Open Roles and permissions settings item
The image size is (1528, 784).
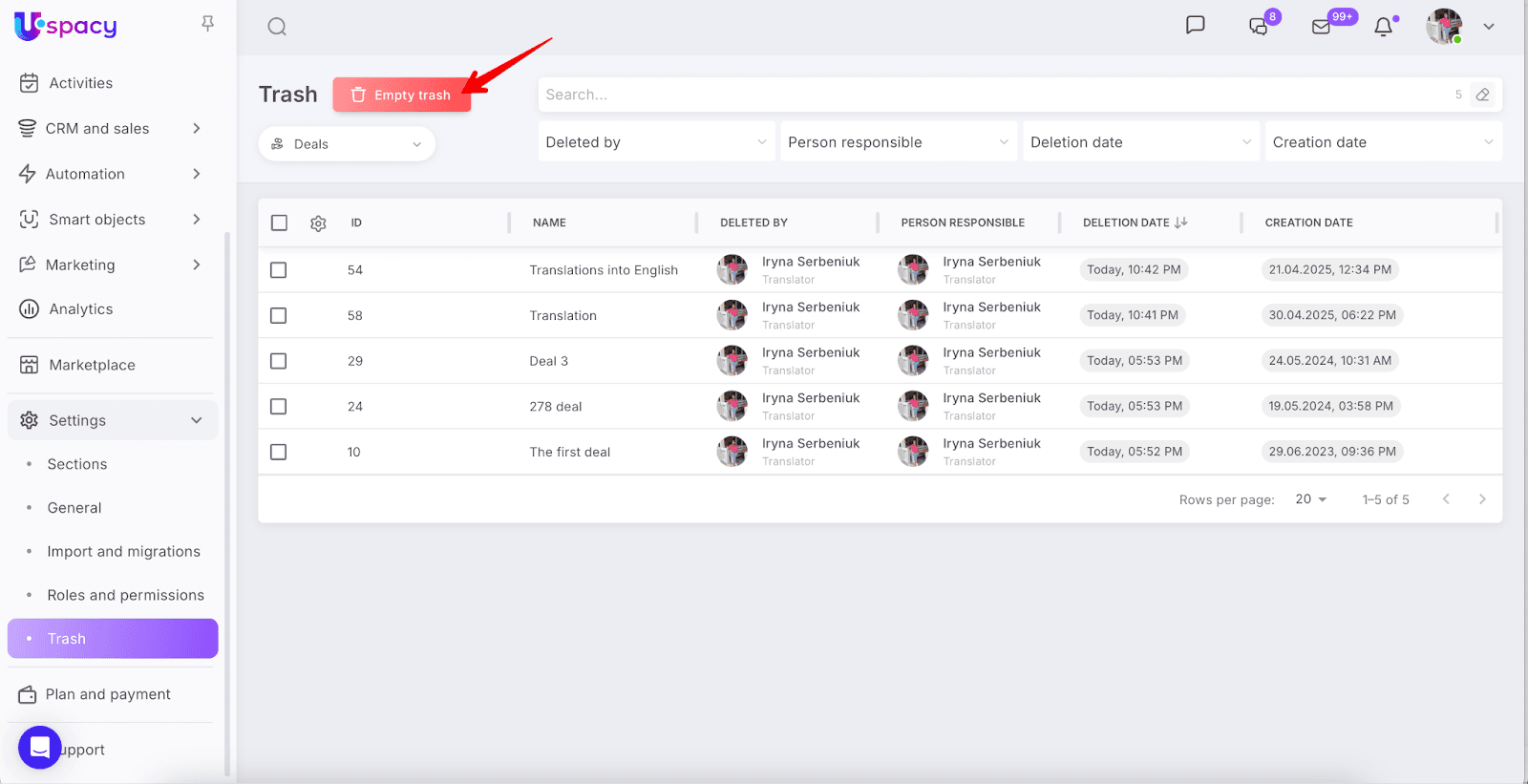125,595
